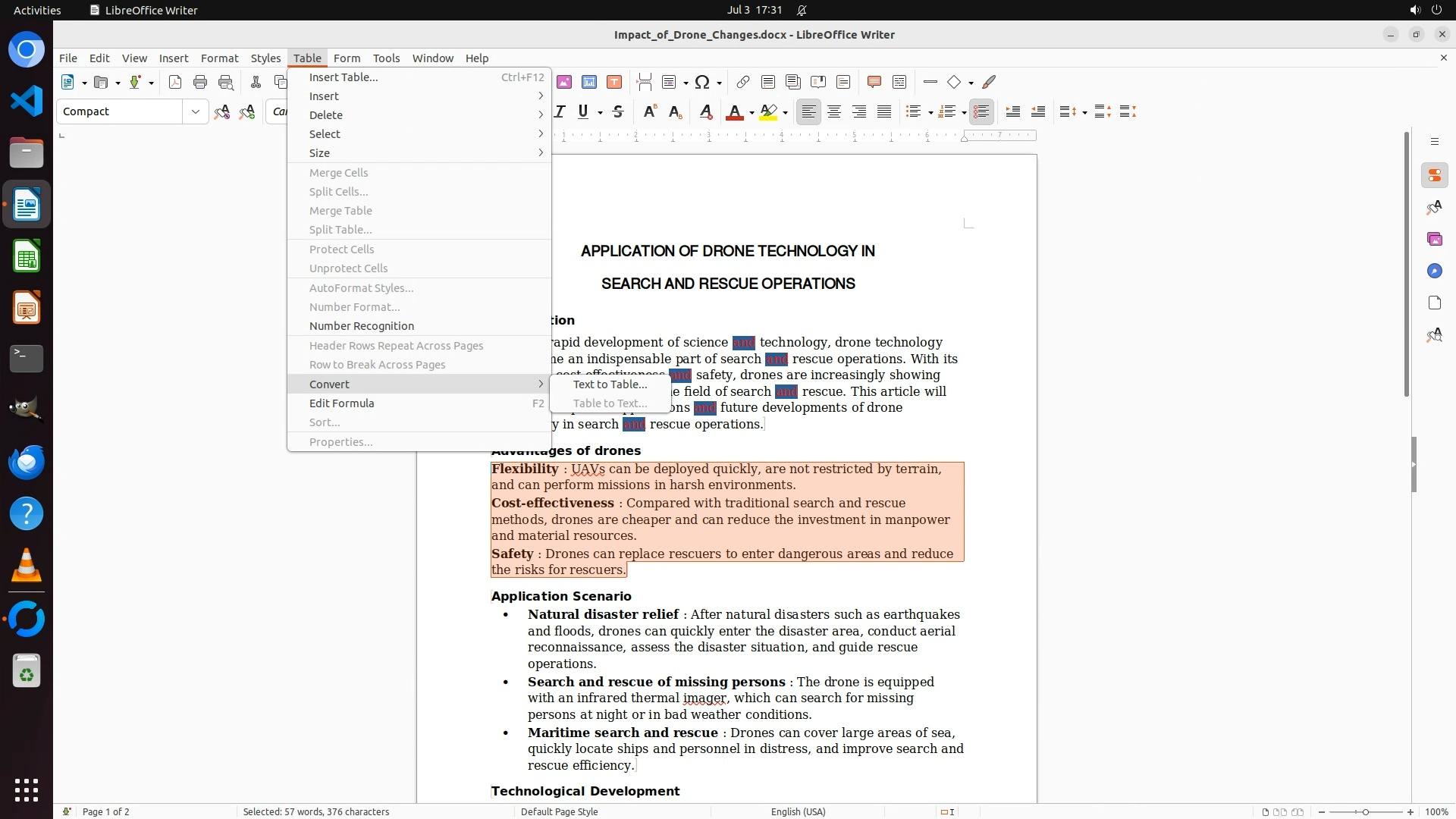Expand the paragraph style Compact dropdown

[x=195, y=112]
